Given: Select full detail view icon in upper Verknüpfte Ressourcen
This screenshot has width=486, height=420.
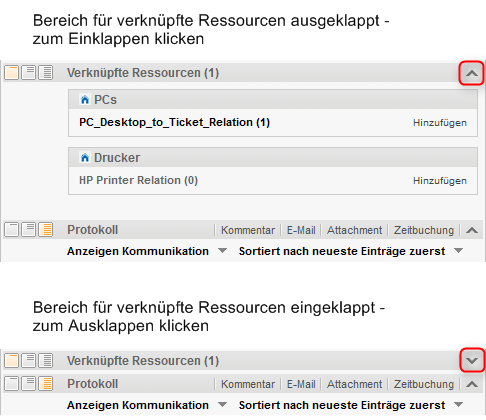Looking at the screenshot, I should coord(46,73).
